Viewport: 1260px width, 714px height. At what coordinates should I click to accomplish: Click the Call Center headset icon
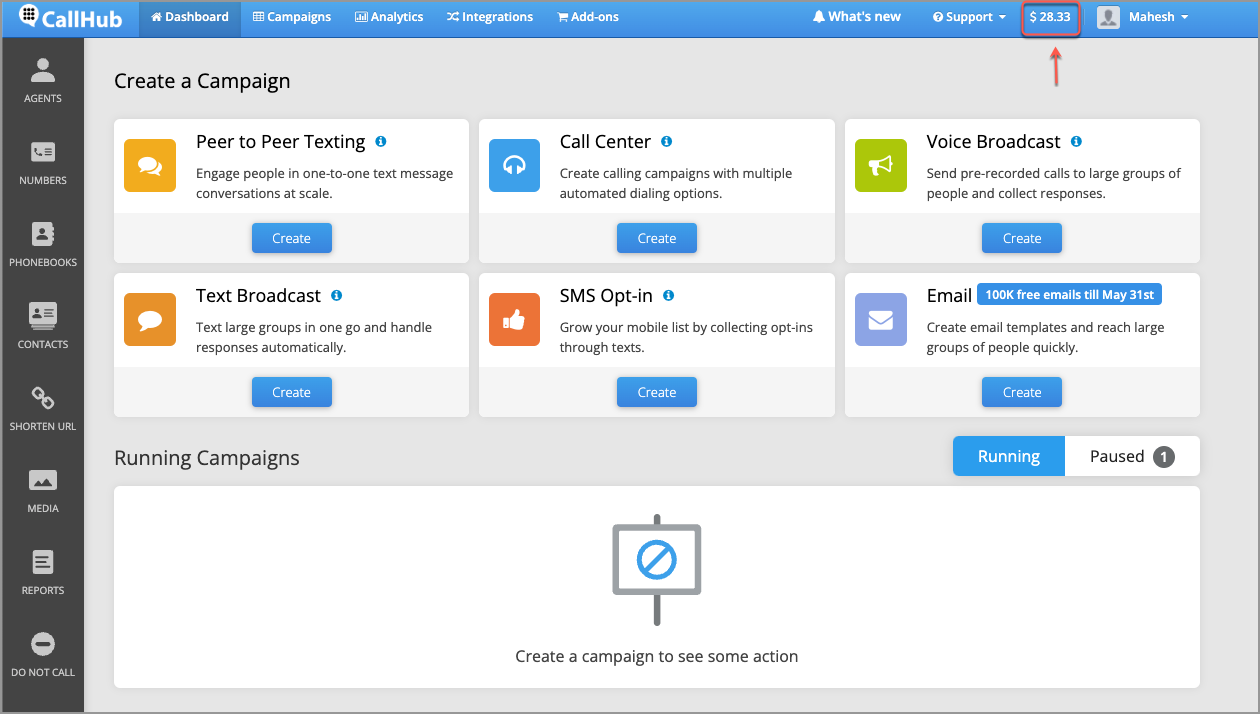click(514, 165)
